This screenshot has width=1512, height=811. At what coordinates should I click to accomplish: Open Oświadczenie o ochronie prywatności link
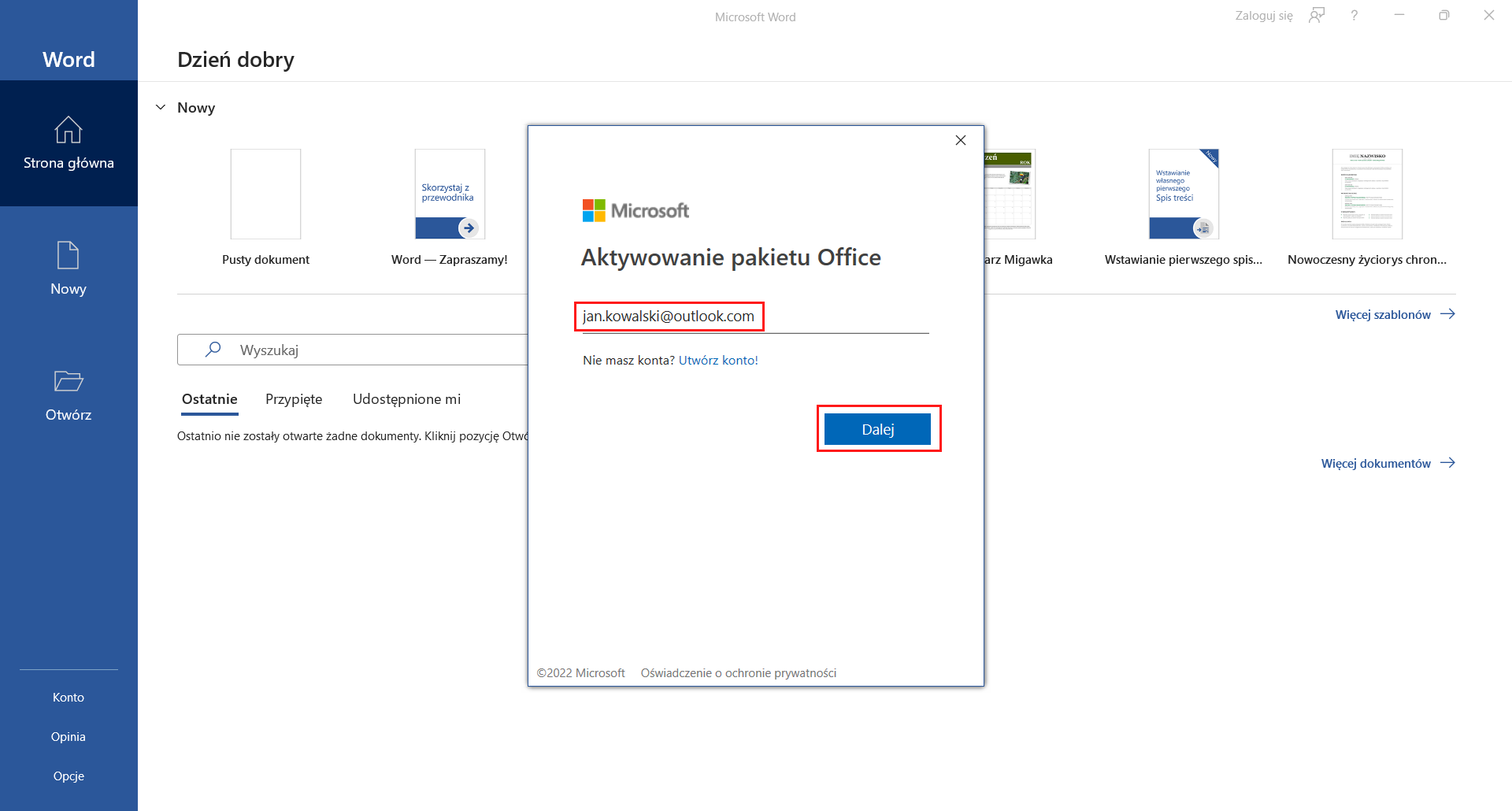point(739,673)
